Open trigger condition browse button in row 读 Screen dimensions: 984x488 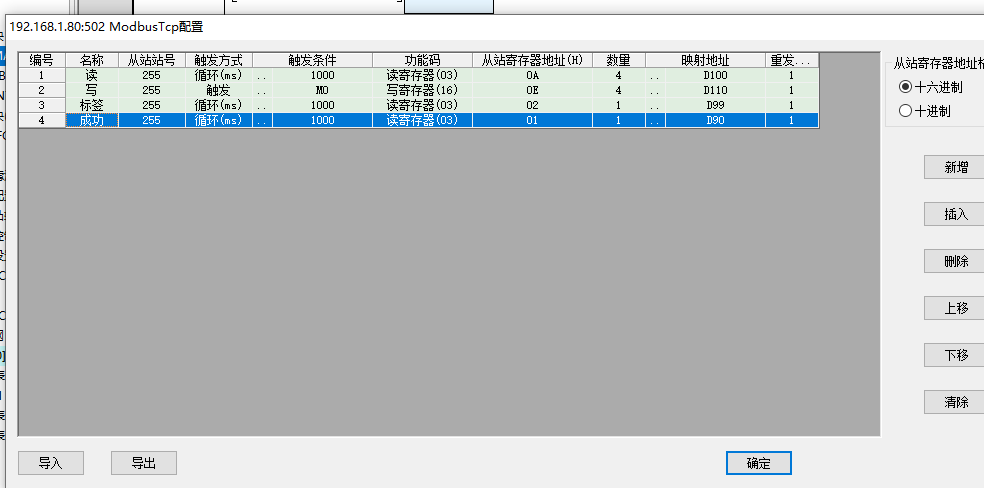[x=262, y=75]
